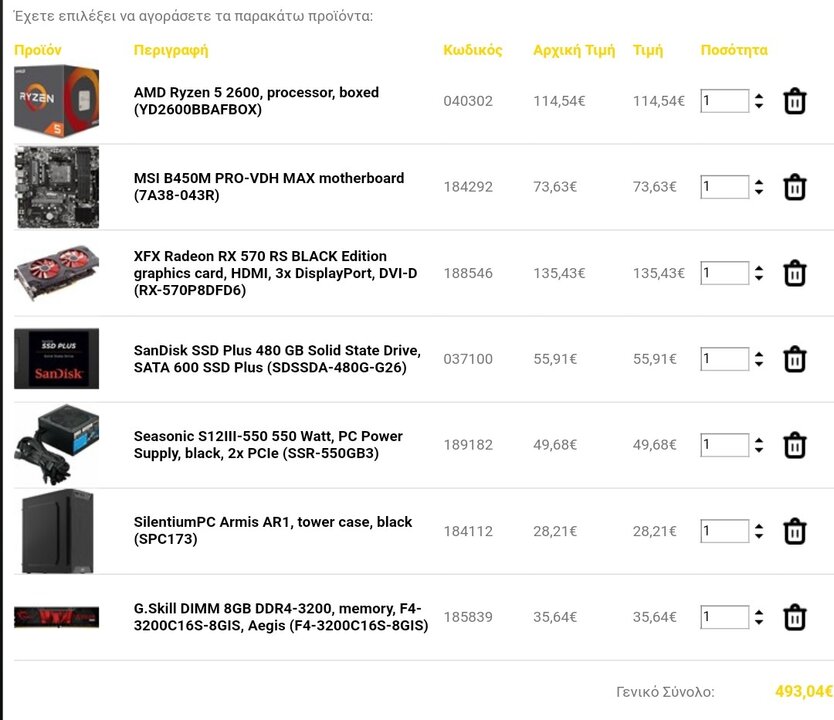
Task: Click the G.Skill memory quantity field
Action: tap(724, 617)
